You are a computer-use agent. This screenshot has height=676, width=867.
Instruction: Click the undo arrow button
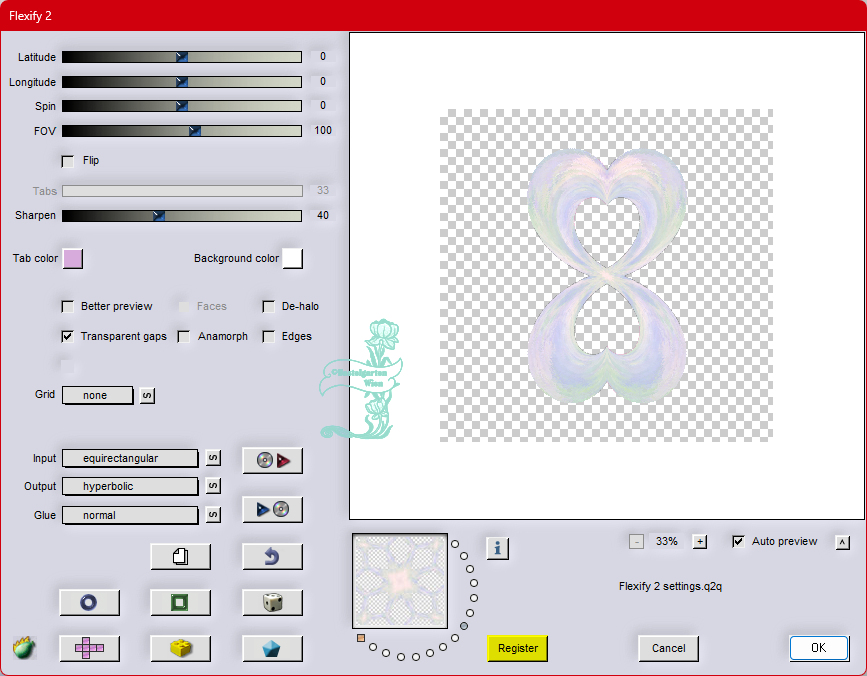point(272,556)
